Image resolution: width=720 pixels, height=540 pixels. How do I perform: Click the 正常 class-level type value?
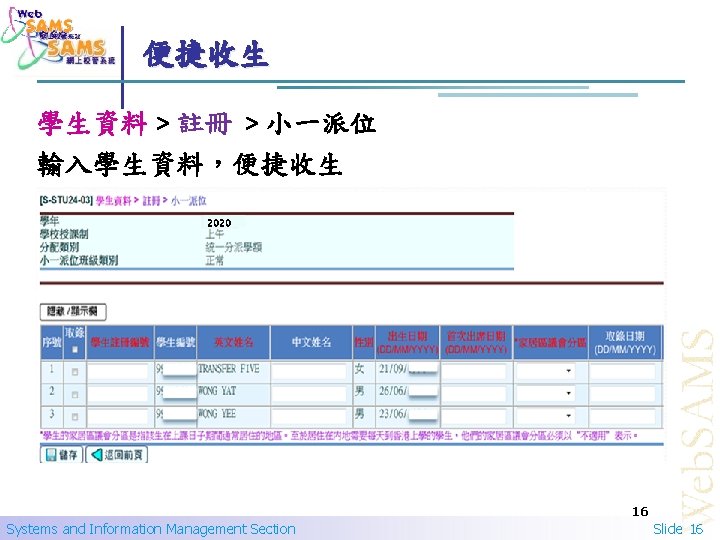(214, 261)
